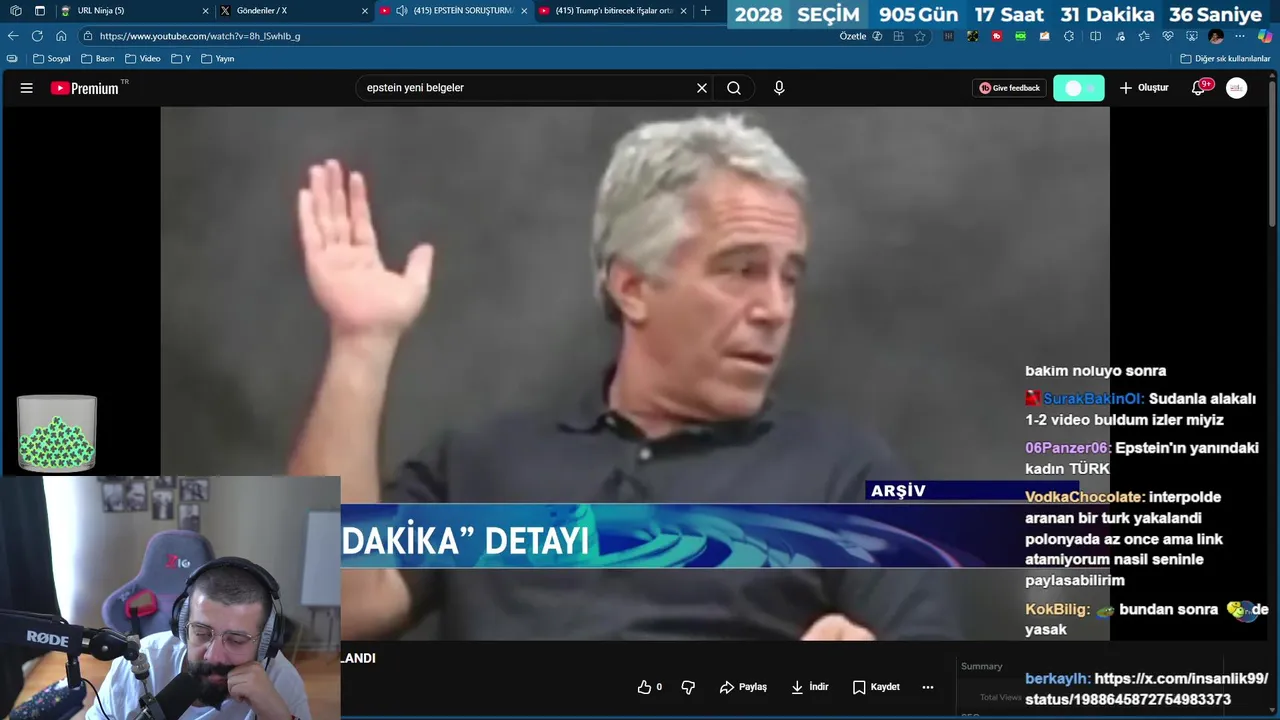Click the username SurakBakinOl in chat
This screenshot has height=720, width=1280.
click(1092, 398)
